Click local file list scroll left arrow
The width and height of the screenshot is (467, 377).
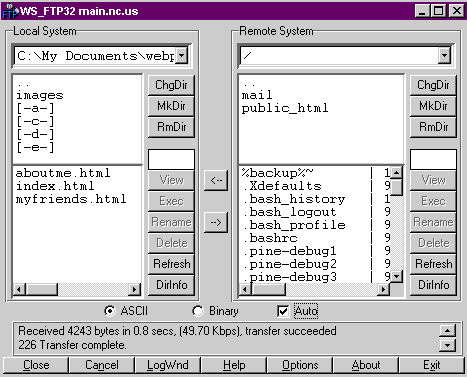19,289
